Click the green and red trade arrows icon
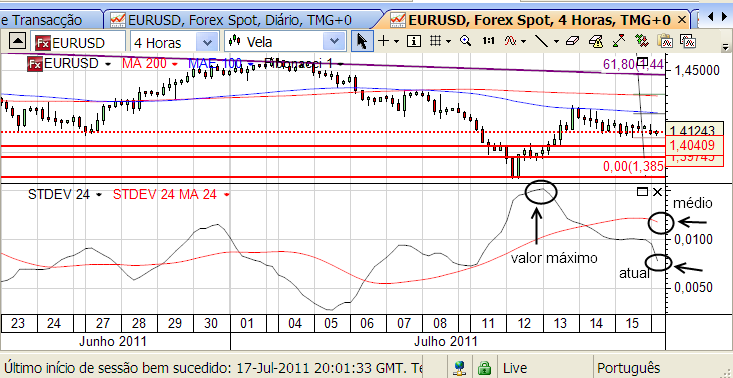 pos(642,41)
